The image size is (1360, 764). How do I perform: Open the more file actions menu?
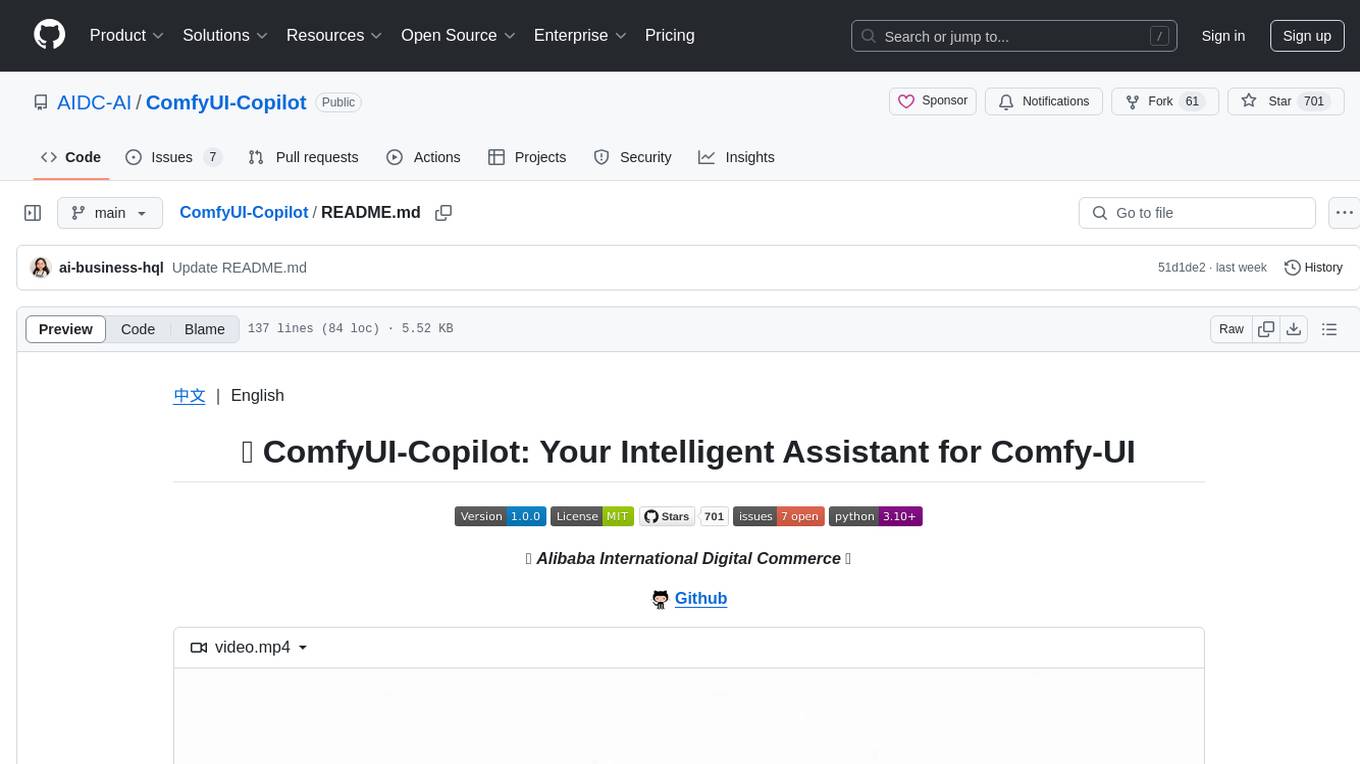1344,213
